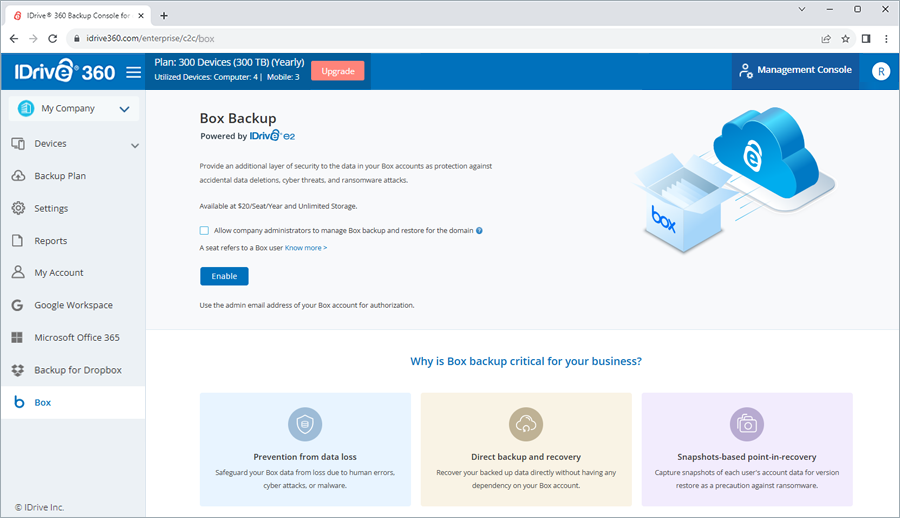Click the help icon beside domain checkbox
Viewport: 900px width, 518px height.
pyautogui.click(x=479, y=231)
